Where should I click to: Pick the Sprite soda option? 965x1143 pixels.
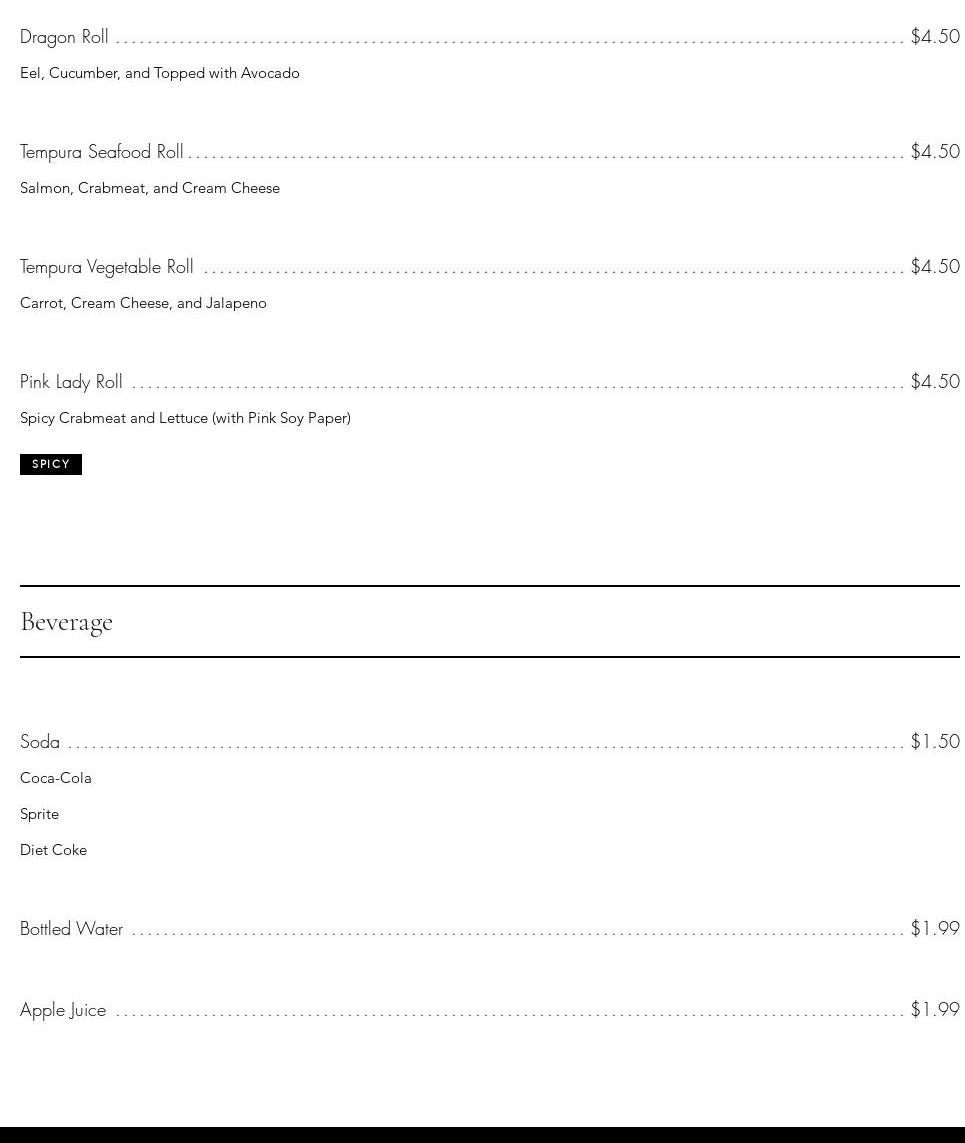coord(40,814)
